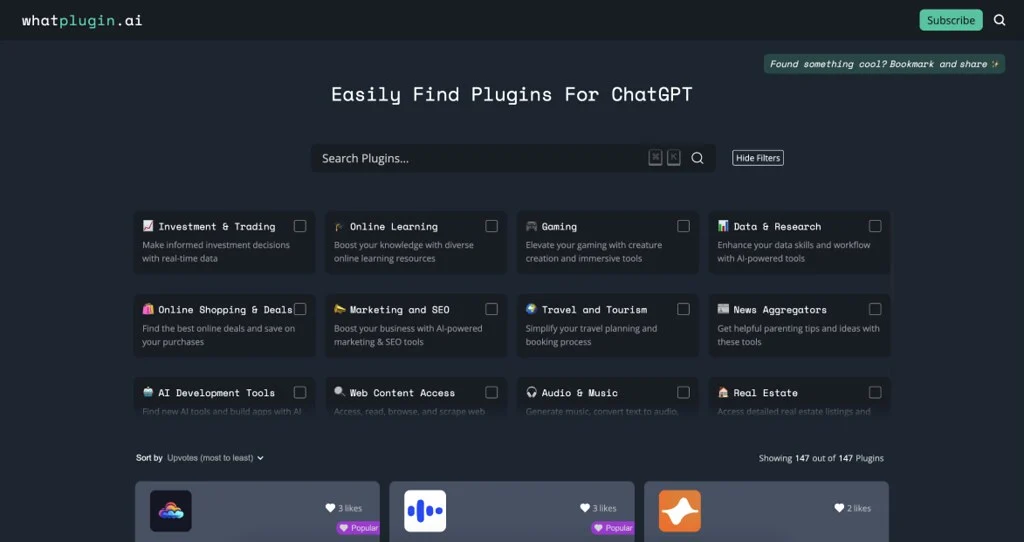
Task: Click the Search Plugins input field
Action: pos(480,158)
